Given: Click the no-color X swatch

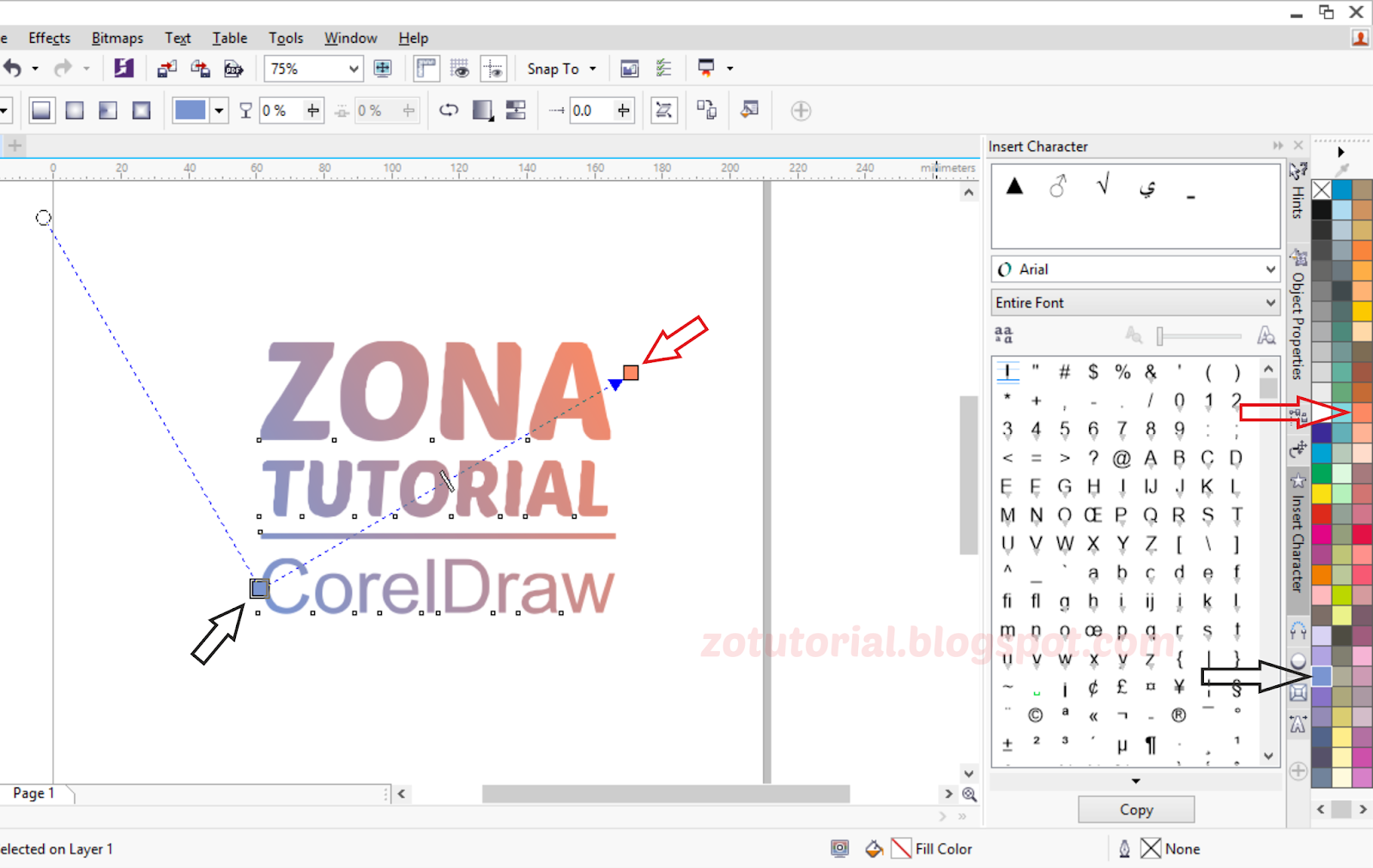Looking at the screenshot, I should coord(1322,190).
